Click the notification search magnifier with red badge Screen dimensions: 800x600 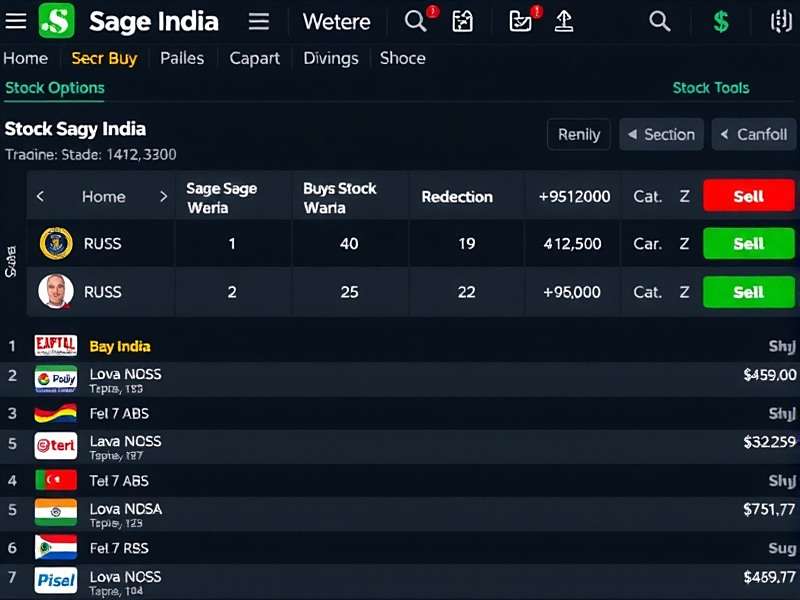click(415, 21)
